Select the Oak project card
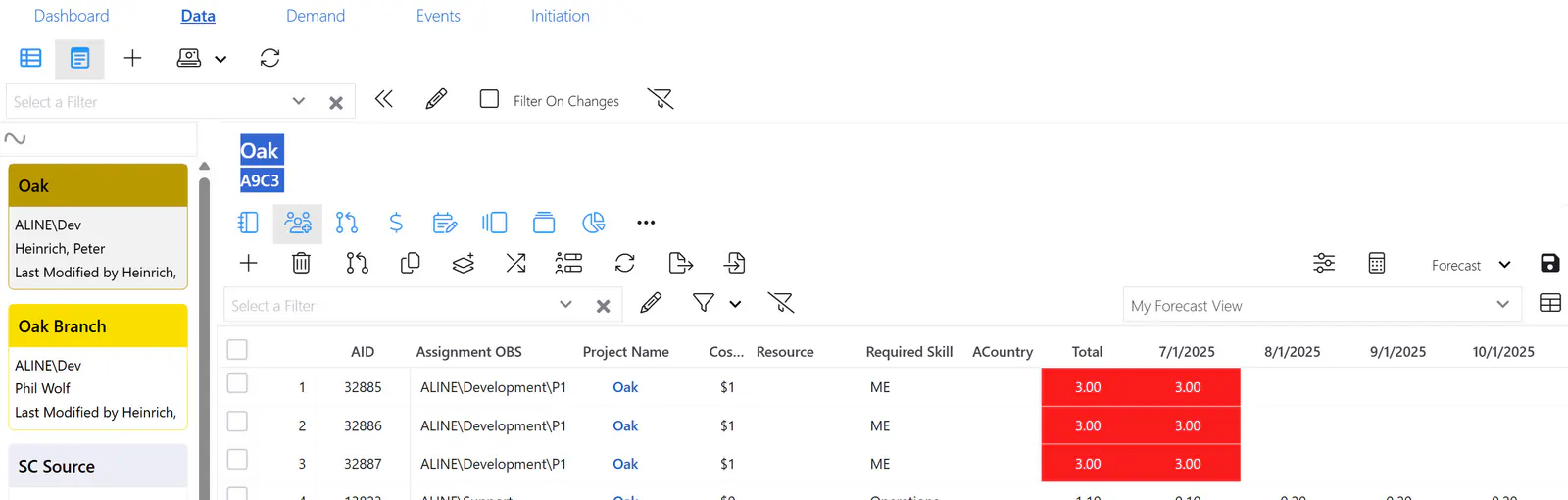 98,226
